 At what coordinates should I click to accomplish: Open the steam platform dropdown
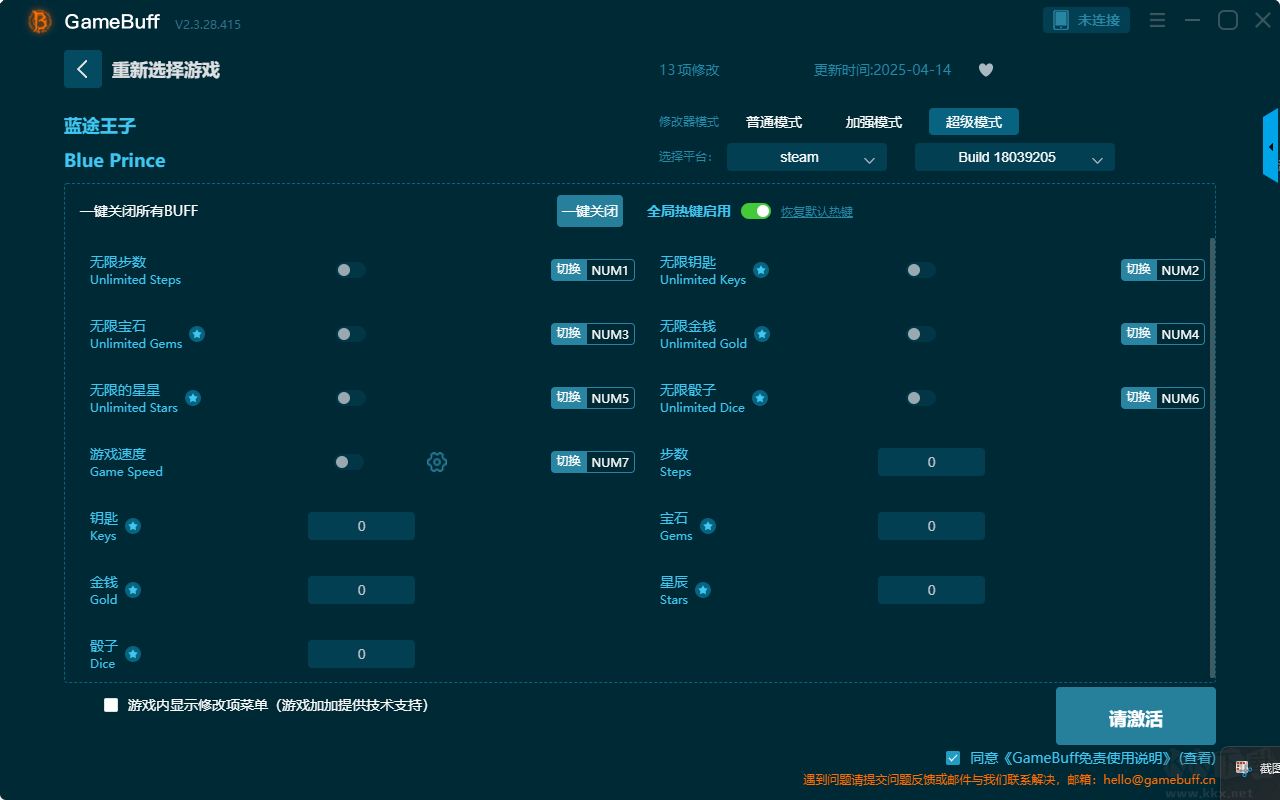(807, 157)
